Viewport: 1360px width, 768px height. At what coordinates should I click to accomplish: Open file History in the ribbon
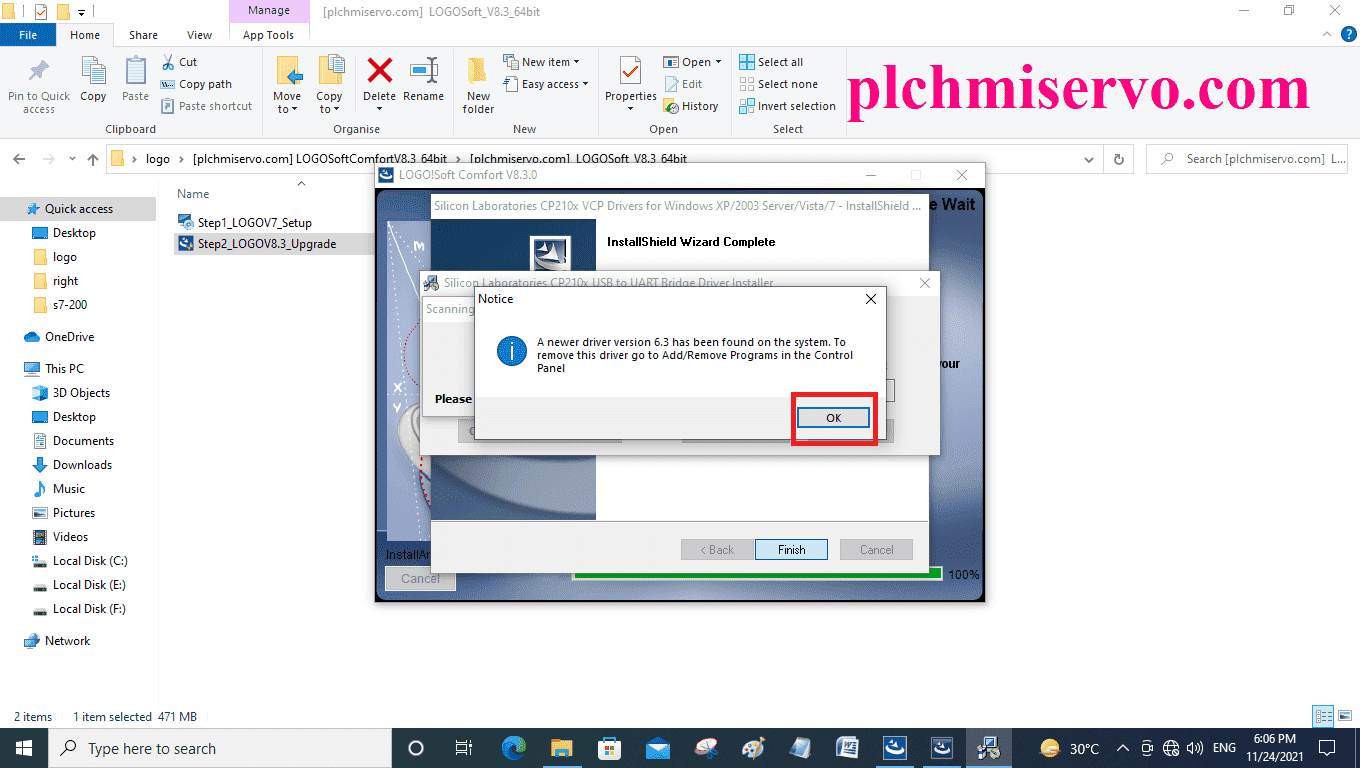coord(691,106)
